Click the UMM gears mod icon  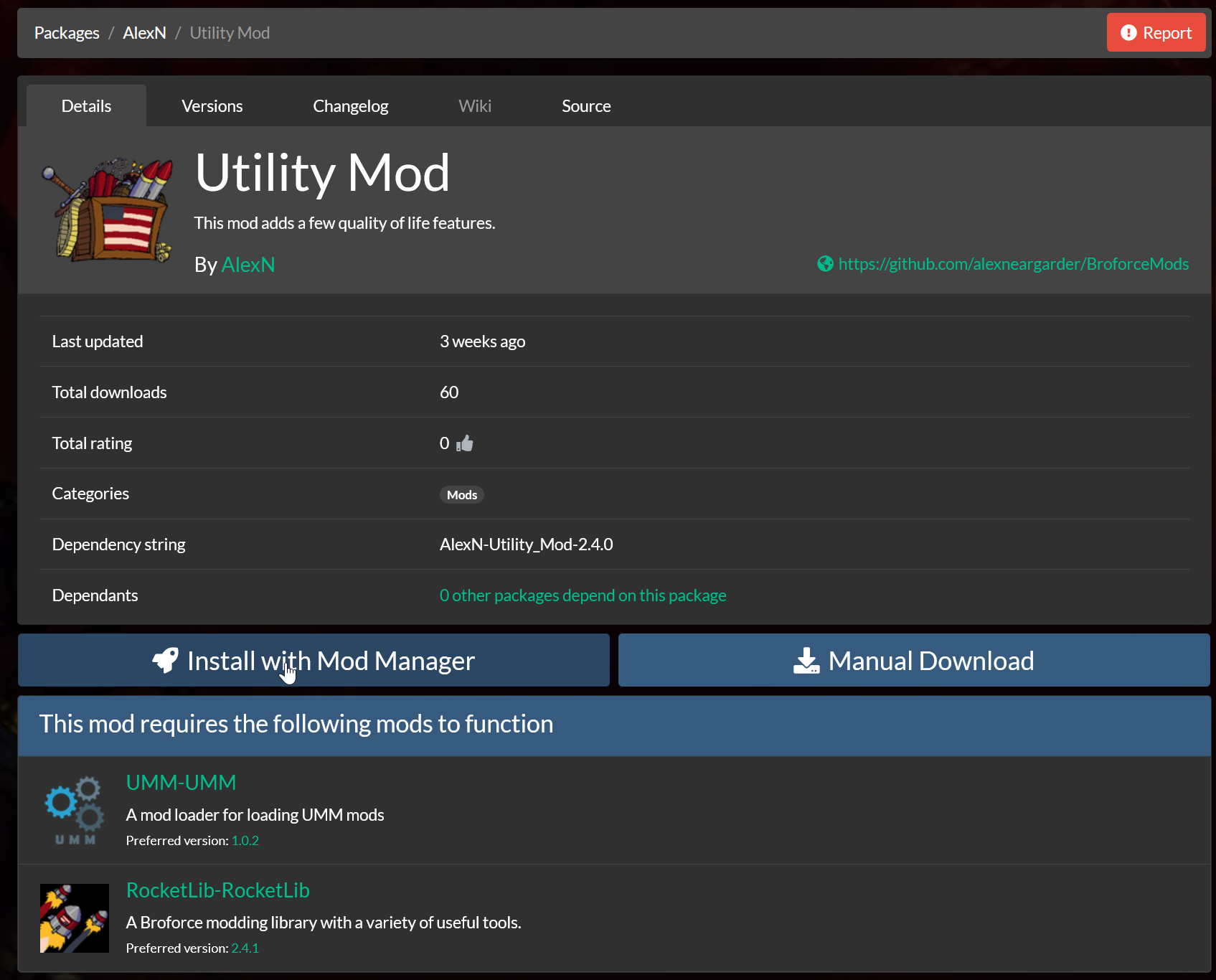[x=75, y=809]
